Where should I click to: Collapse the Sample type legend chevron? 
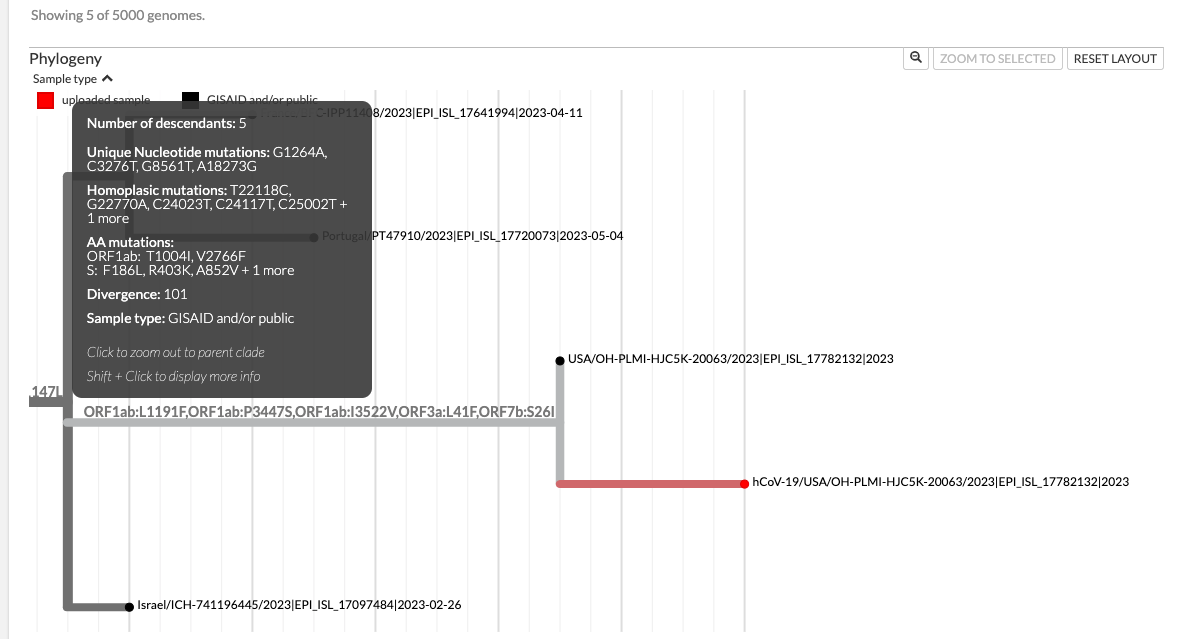point(107,78)
